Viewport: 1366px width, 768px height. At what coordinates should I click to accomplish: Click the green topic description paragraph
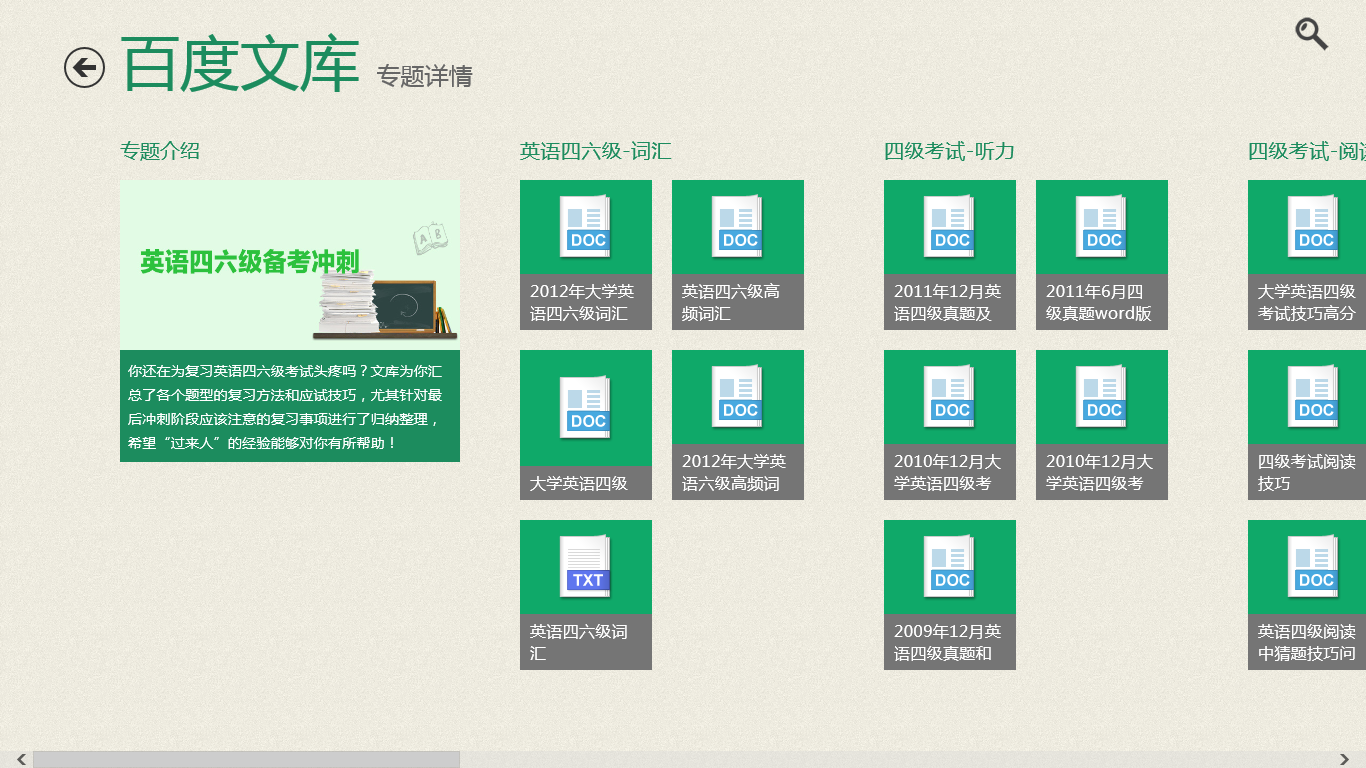click(x=290, y=406)
